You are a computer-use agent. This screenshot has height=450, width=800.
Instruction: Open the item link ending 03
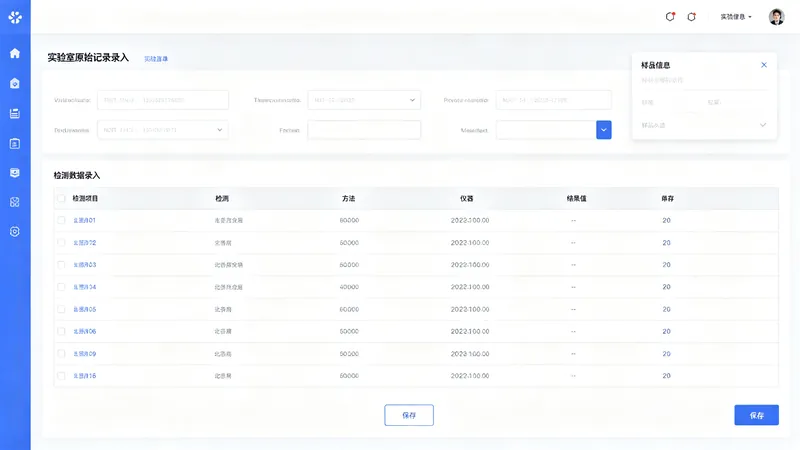tap(84, 265)
